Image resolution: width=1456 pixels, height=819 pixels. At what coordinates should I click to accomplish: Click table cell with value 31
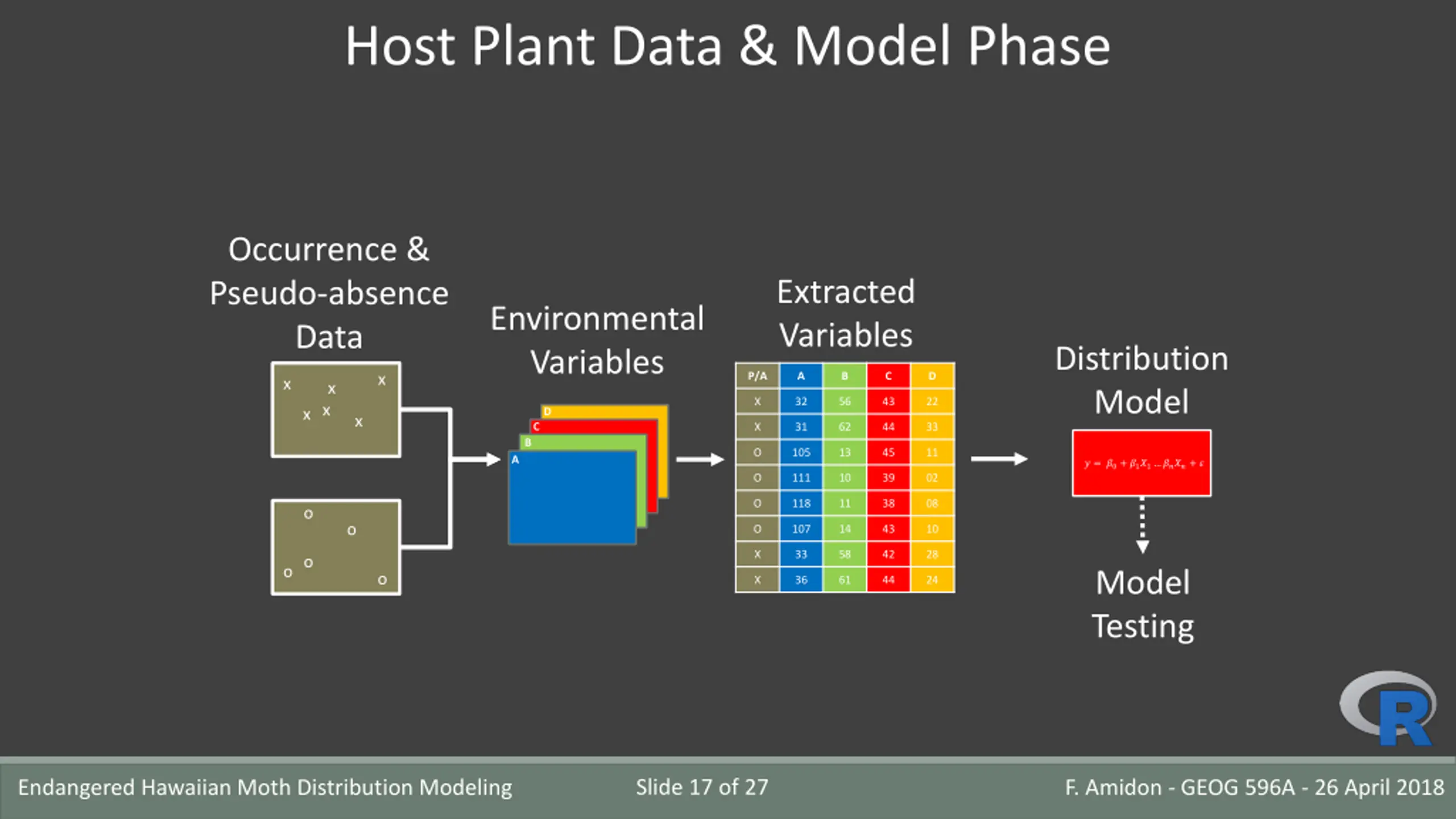(801, 427)
